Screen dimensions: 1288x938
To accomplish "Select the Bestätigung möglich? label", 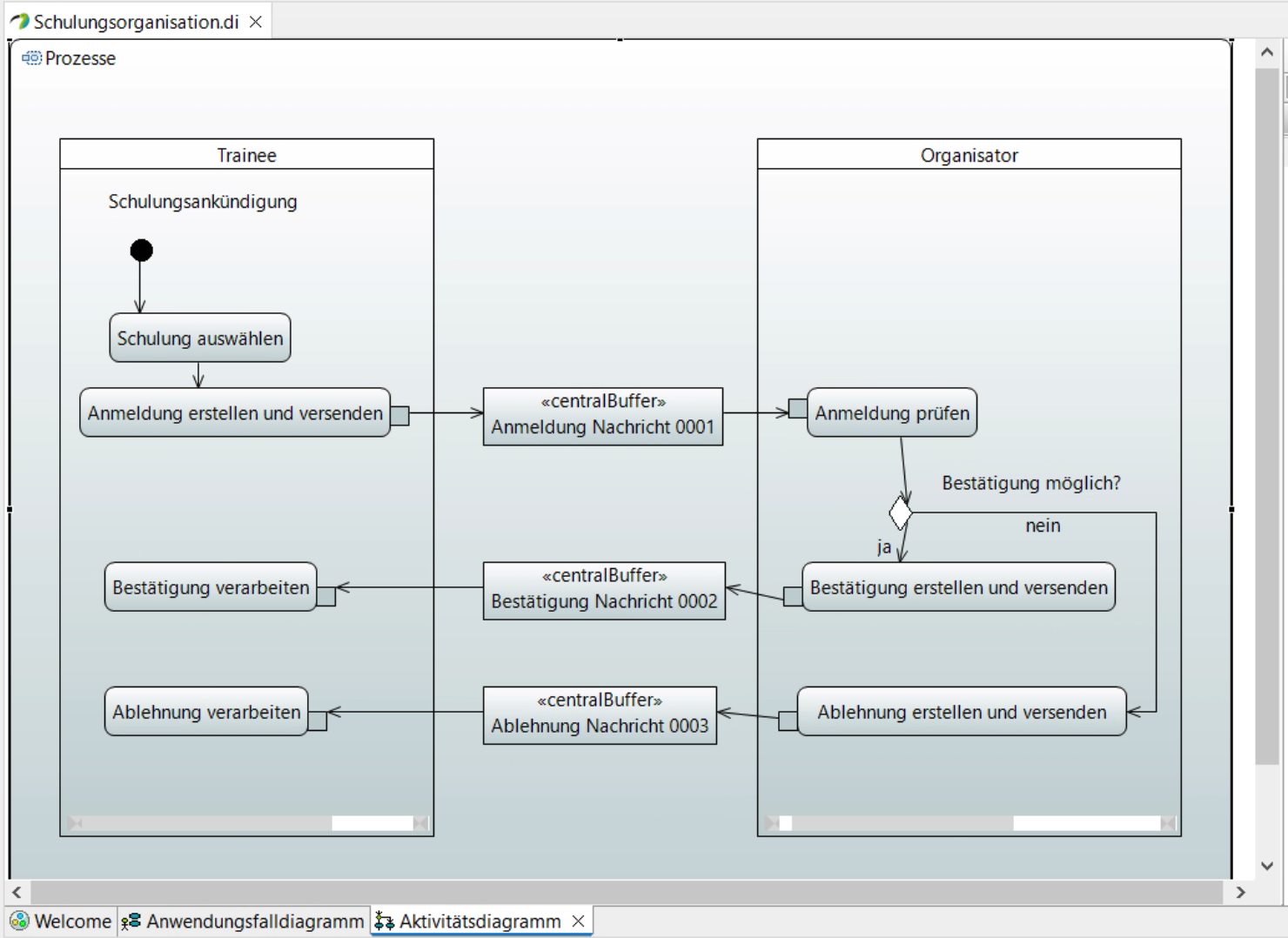I will tap(1031, 483).
